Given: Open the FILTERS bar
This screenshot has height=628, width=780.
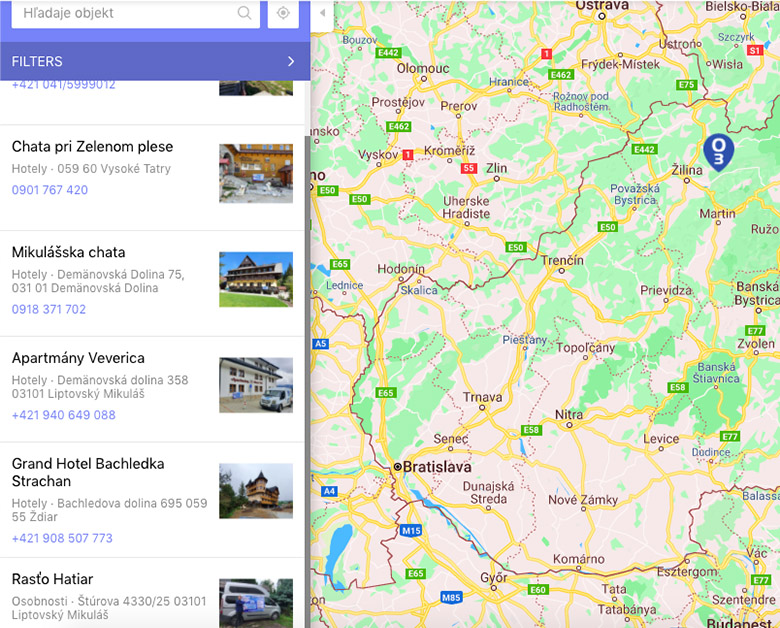Looking at the screenshot, I should coord(155,61).
